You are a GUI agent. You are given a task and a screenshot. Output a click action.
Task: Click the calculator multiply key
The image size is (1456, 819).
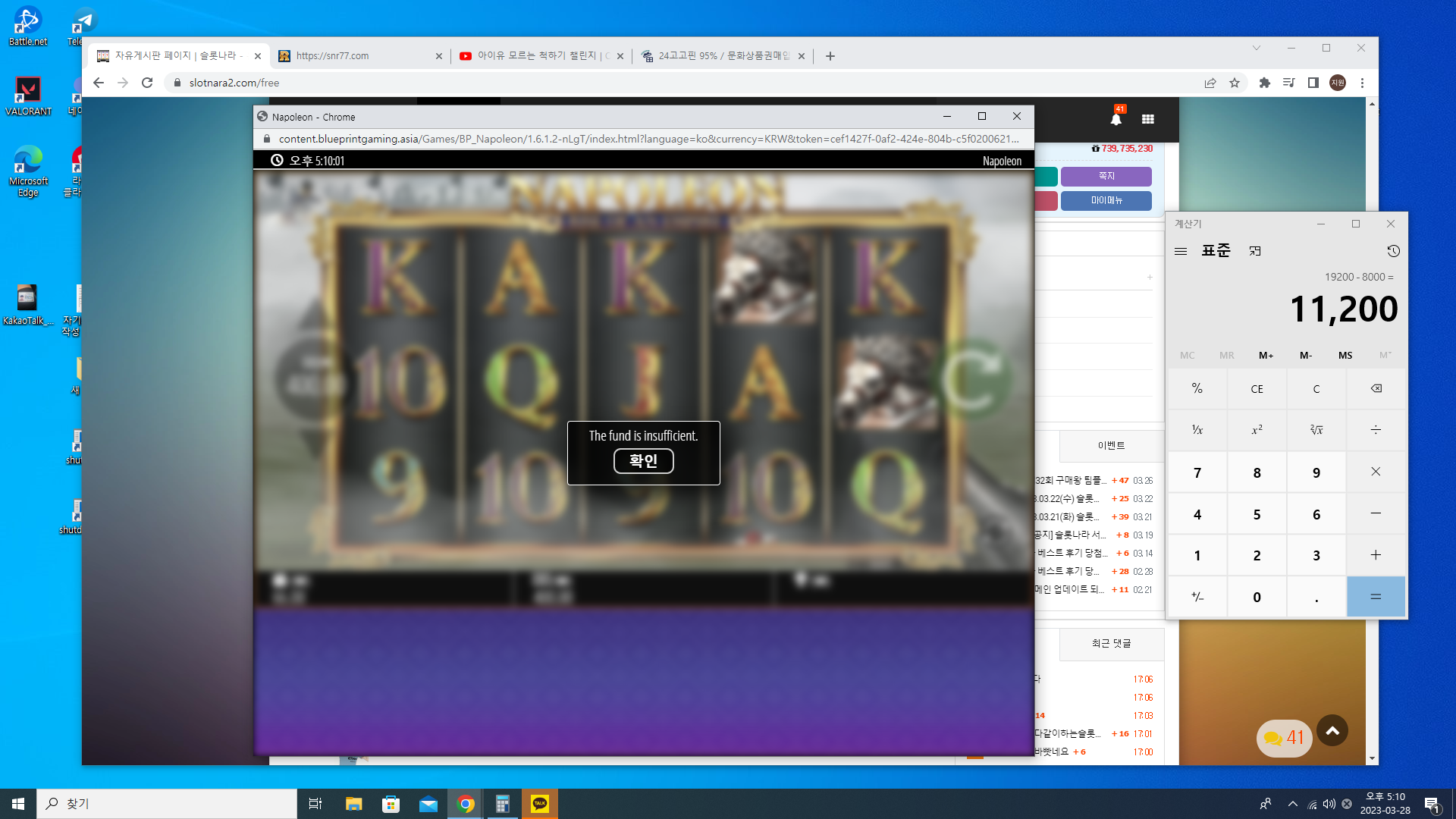click(1376, 472)
